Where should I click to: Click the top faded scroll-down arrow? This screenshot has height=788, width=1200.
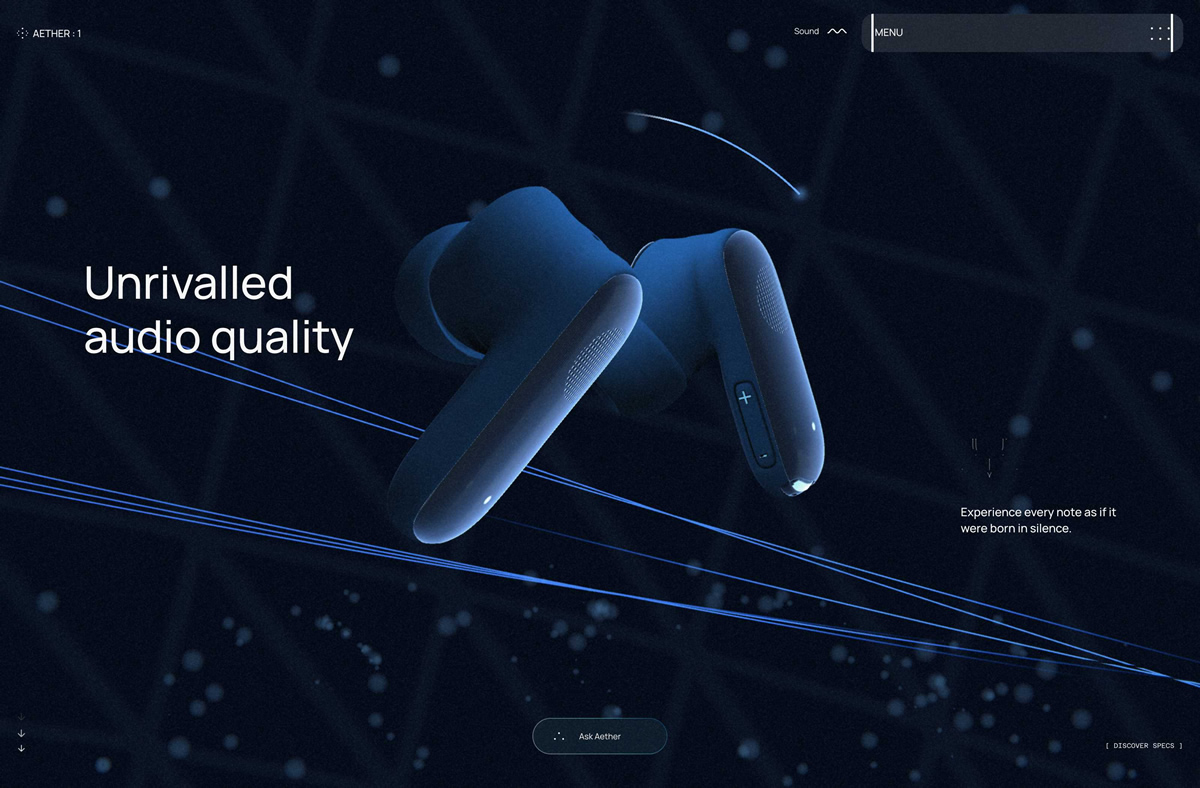click(x=21, y=717)
